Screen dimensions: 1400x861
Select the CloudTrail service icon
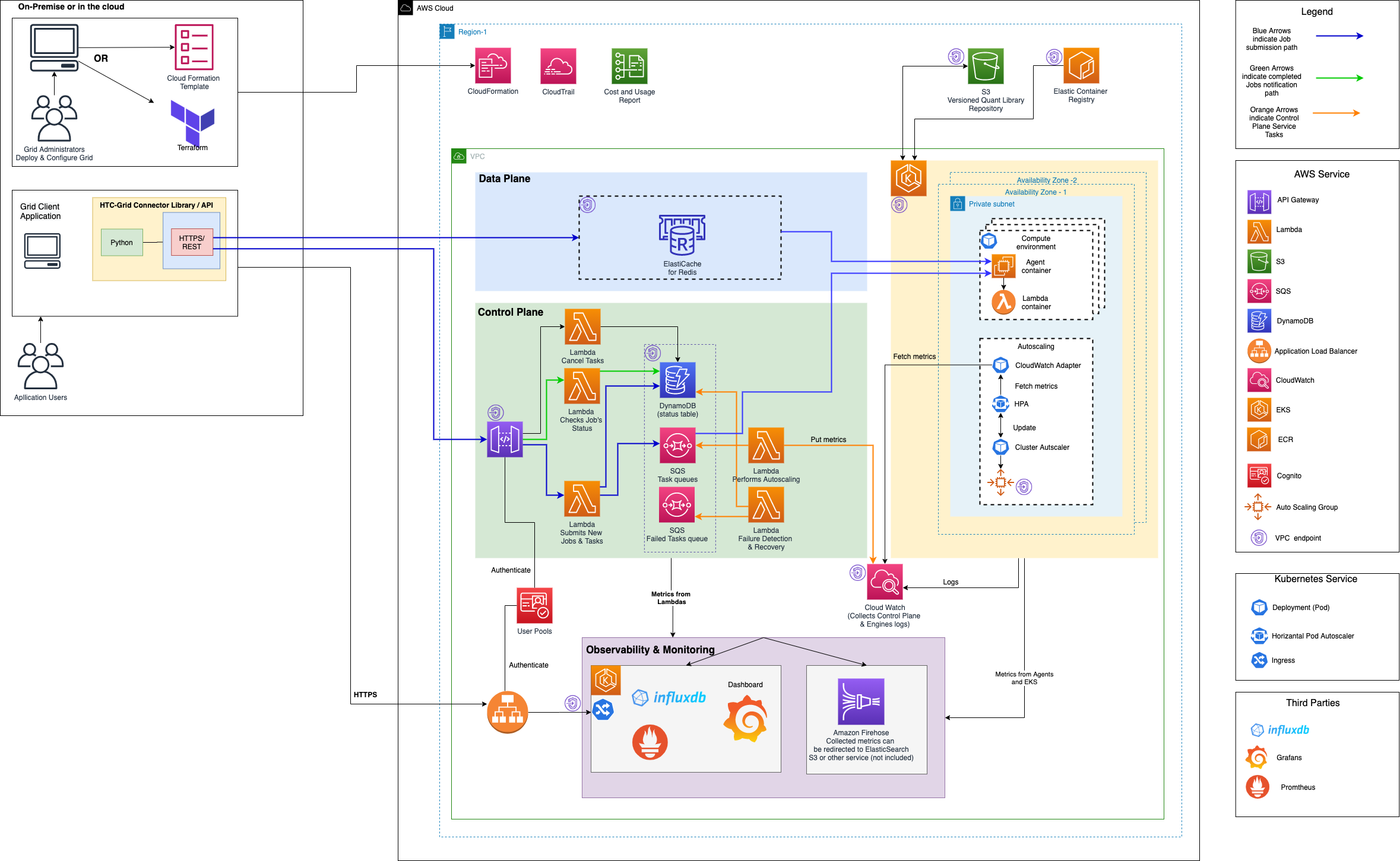[x=558, y=66]
